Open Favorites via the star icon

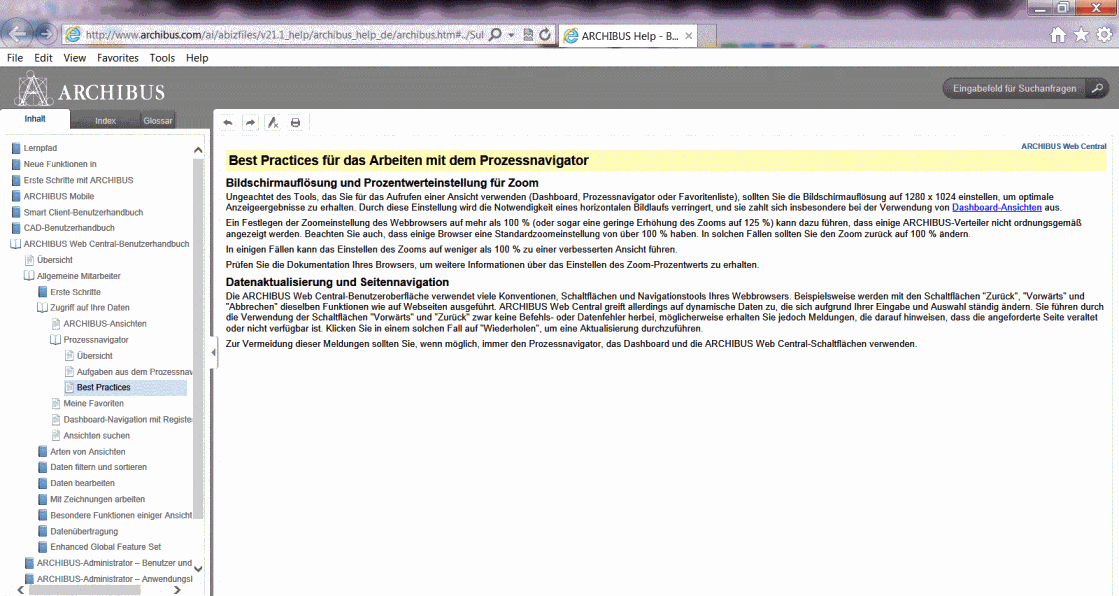point(1081,34)
